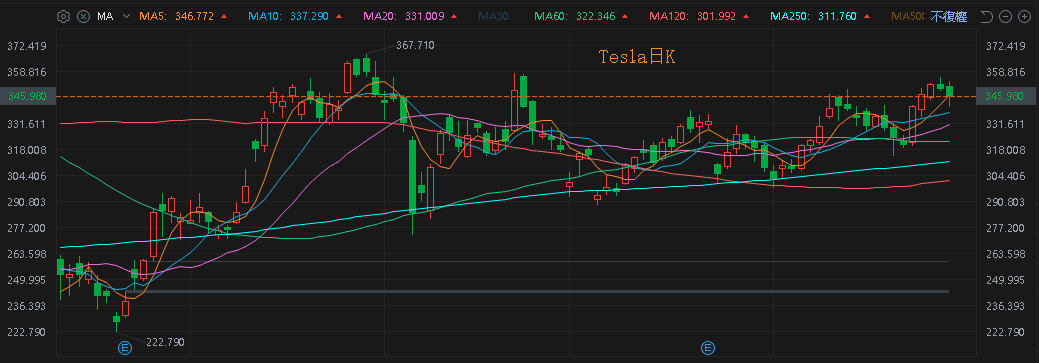Select the 222.790 low price annotation
The width and height of the screenshot is (1039, 363).
point(165,342)
